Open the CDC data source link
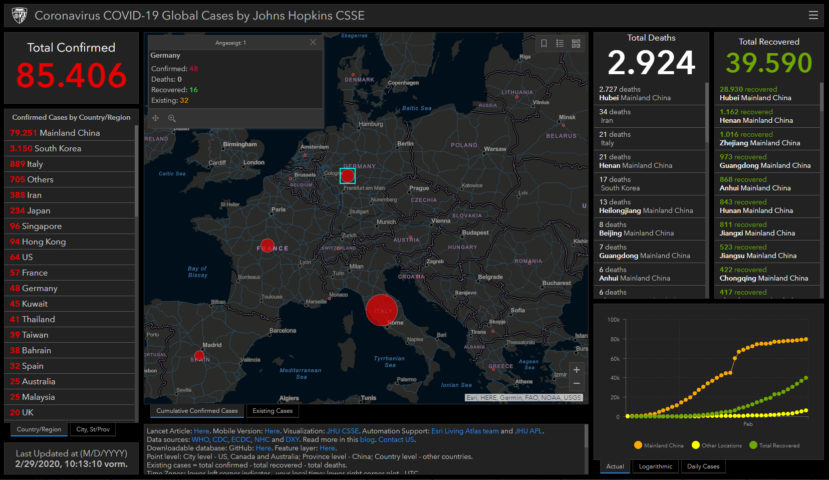829x480 pixels. (219, 440)
